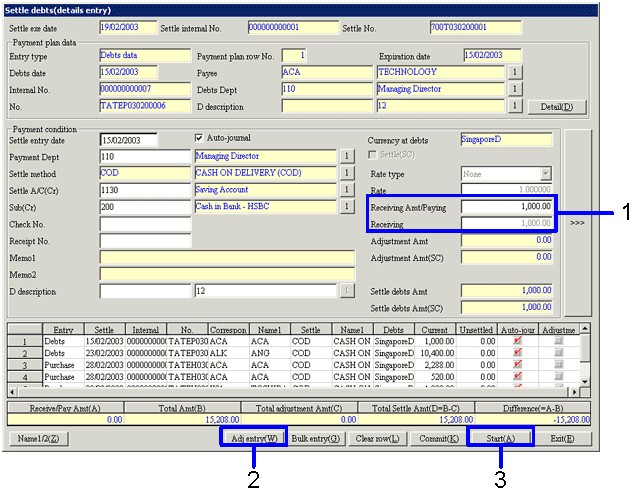
Task: Click the Clear row(L) button
Action: click(x=377, y=438)
